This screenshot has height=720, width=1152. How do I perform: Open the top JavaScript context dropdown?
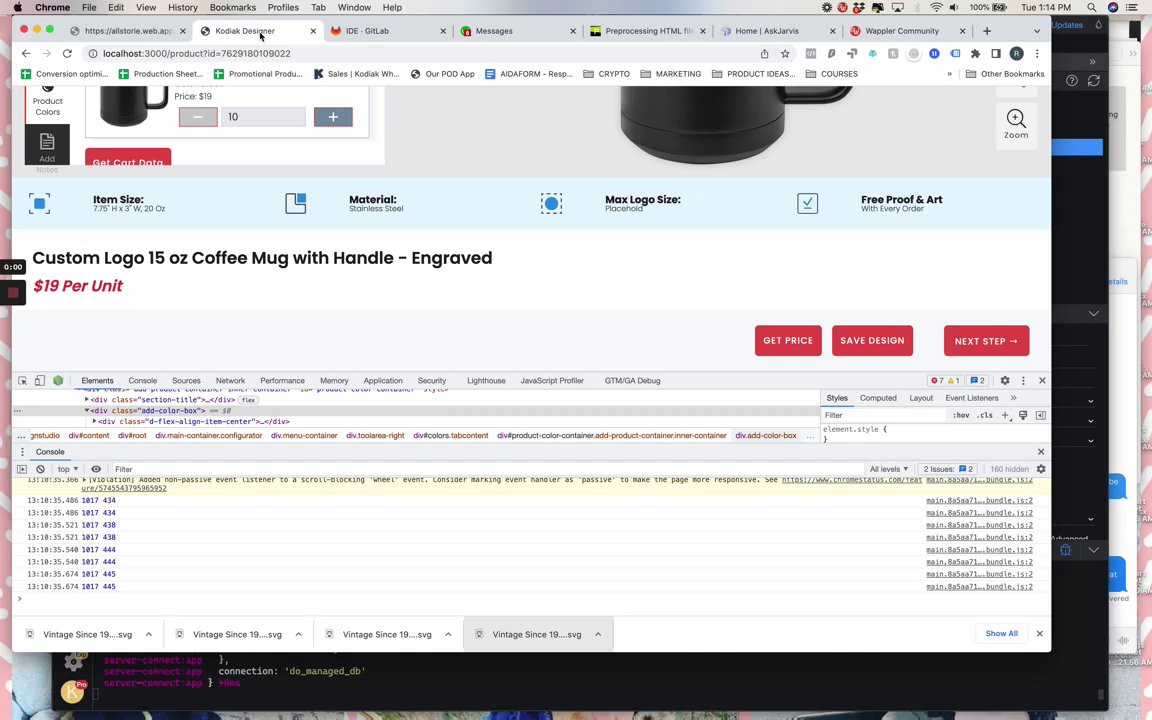[x=68, y=469]
